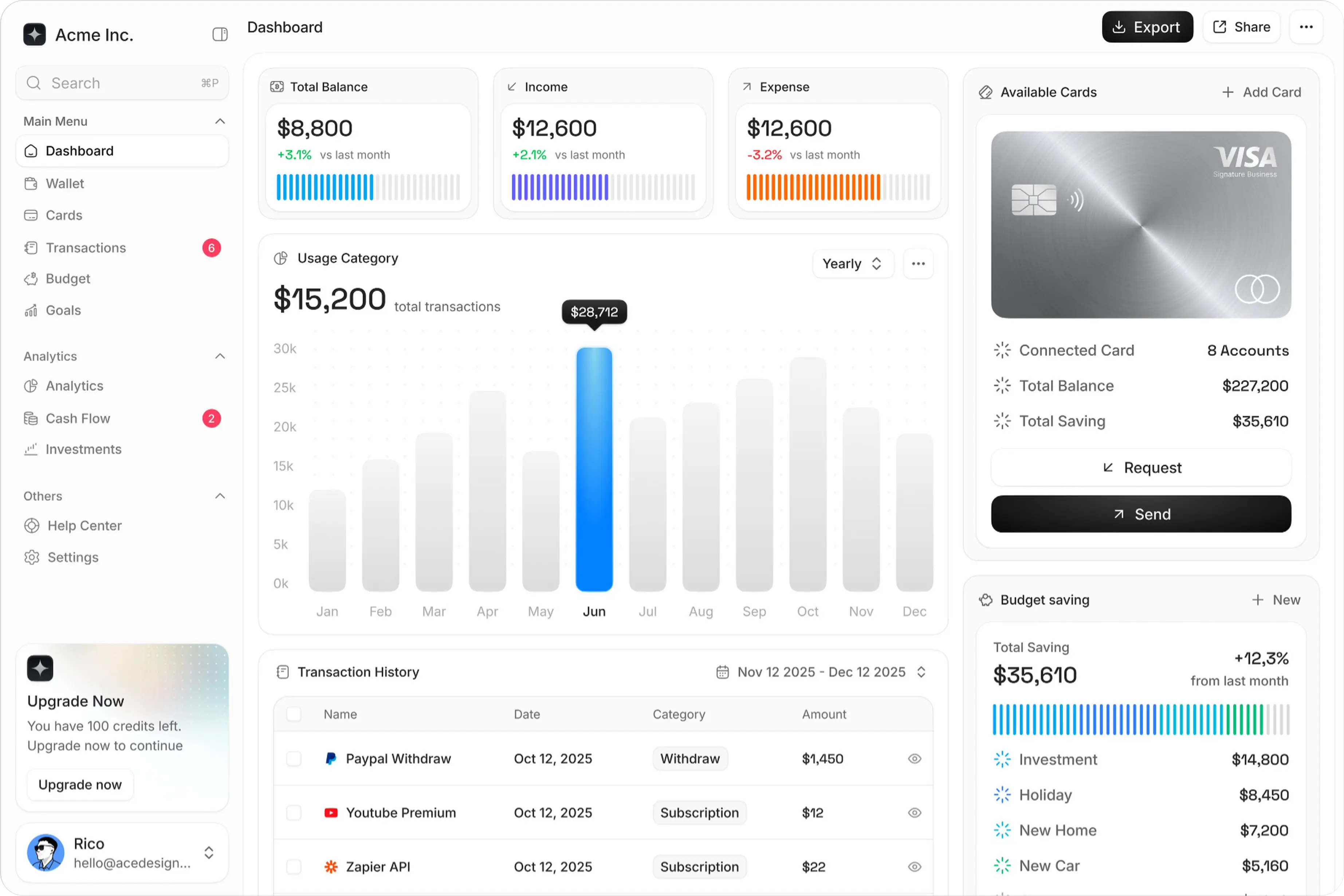The height and width of the screenshot is (896, 1344).
Task: Click the Available Cards icon
Action: [x=986, y=92]
